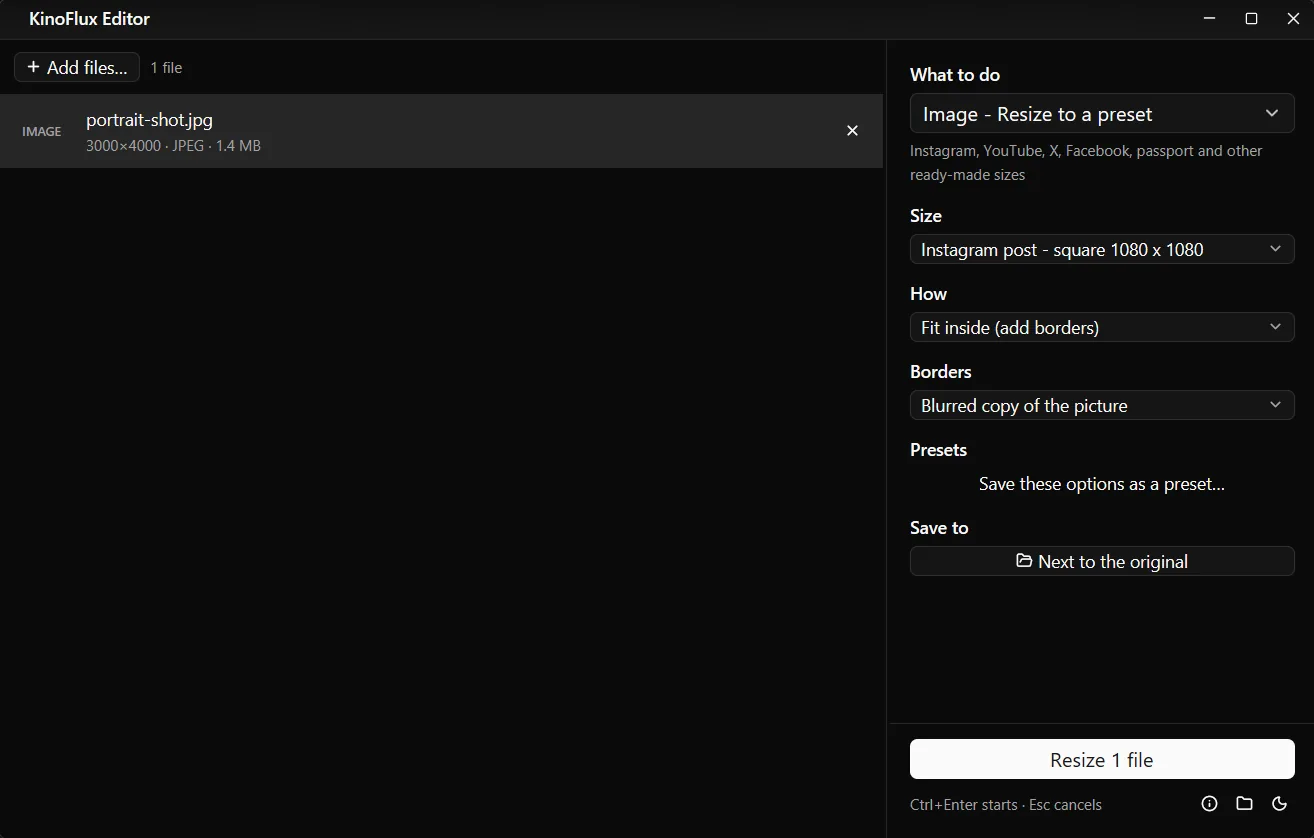
Task: Click the 'KinoFlux Editor' window title
Action: tap(90, 19)
